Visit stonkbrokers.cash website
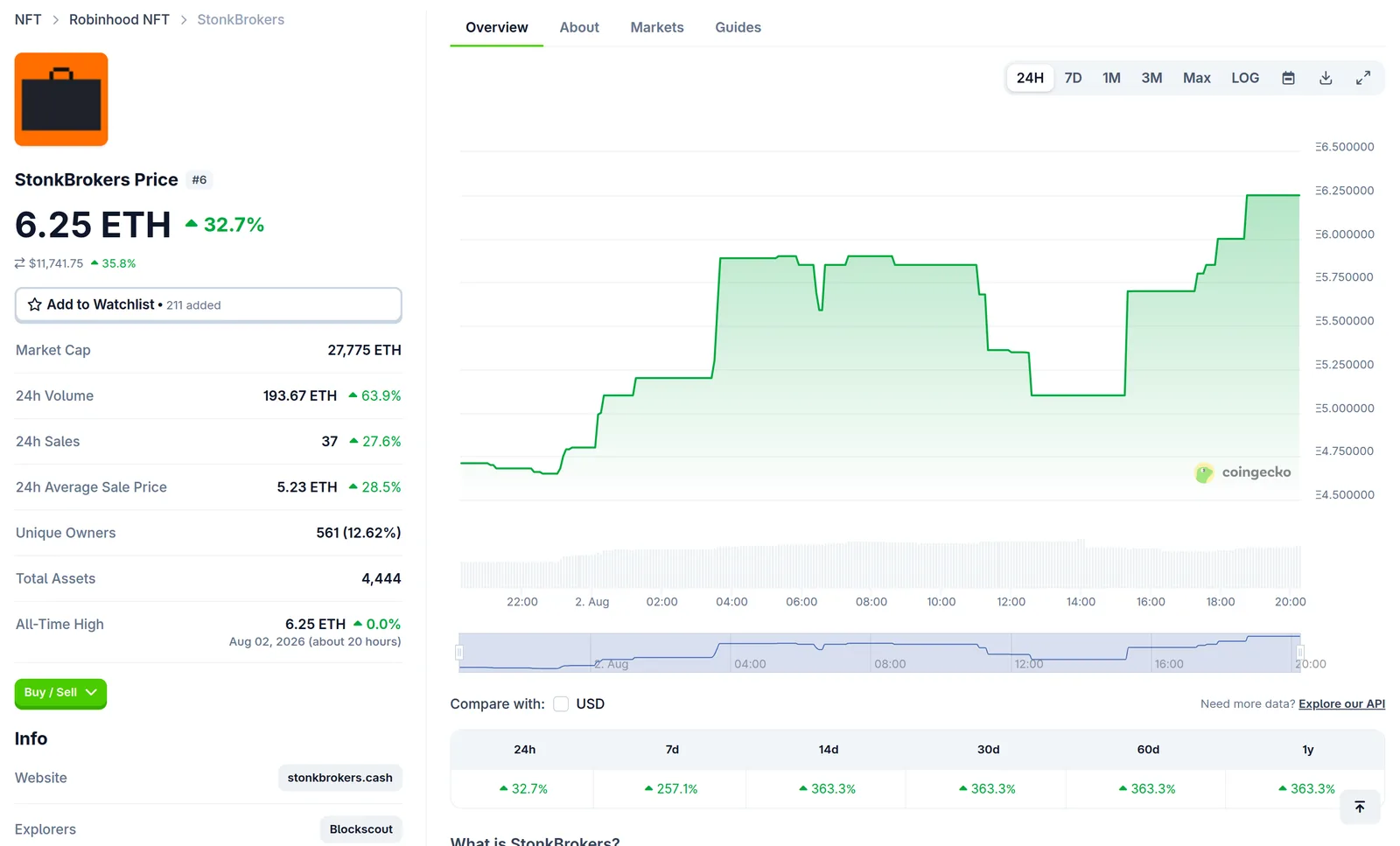This screenshot has width=1400, height=846. point(340,778)
